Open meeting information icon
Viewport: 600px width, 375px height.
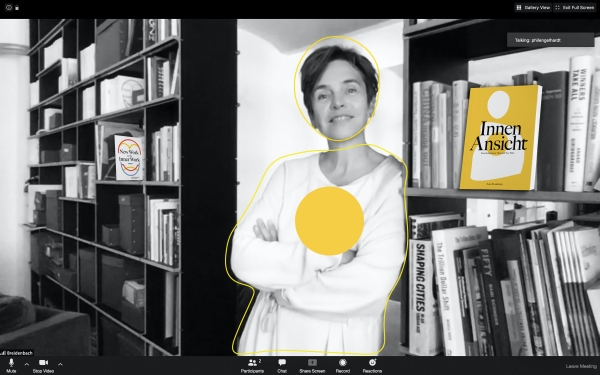coord(9,7)
